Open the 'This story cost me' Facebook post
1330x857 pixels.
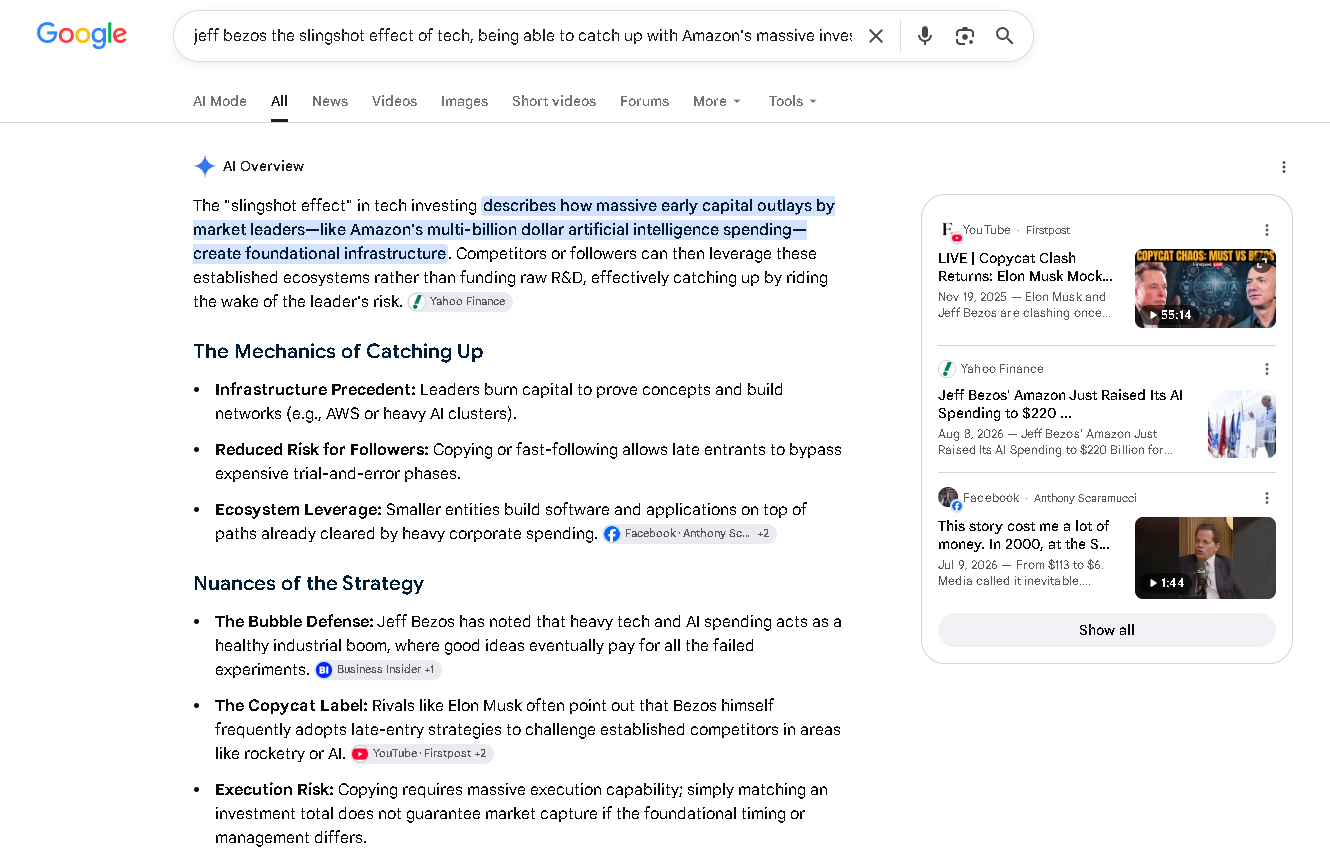pyautogui.click(x=1024, y=535)
